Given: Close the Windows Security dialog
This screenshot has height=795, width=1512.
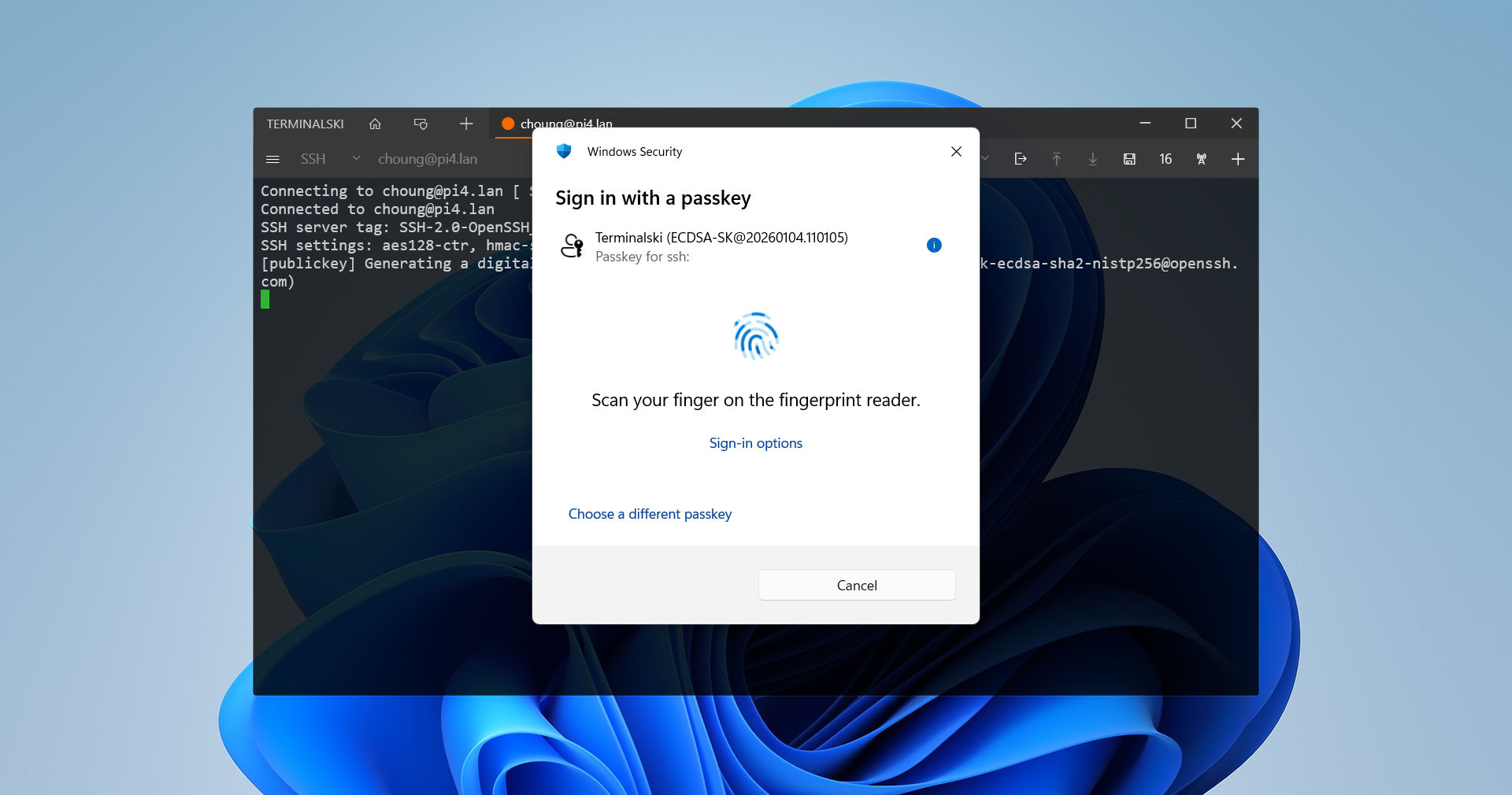Looking at the screenshot, I should [956, 151].
